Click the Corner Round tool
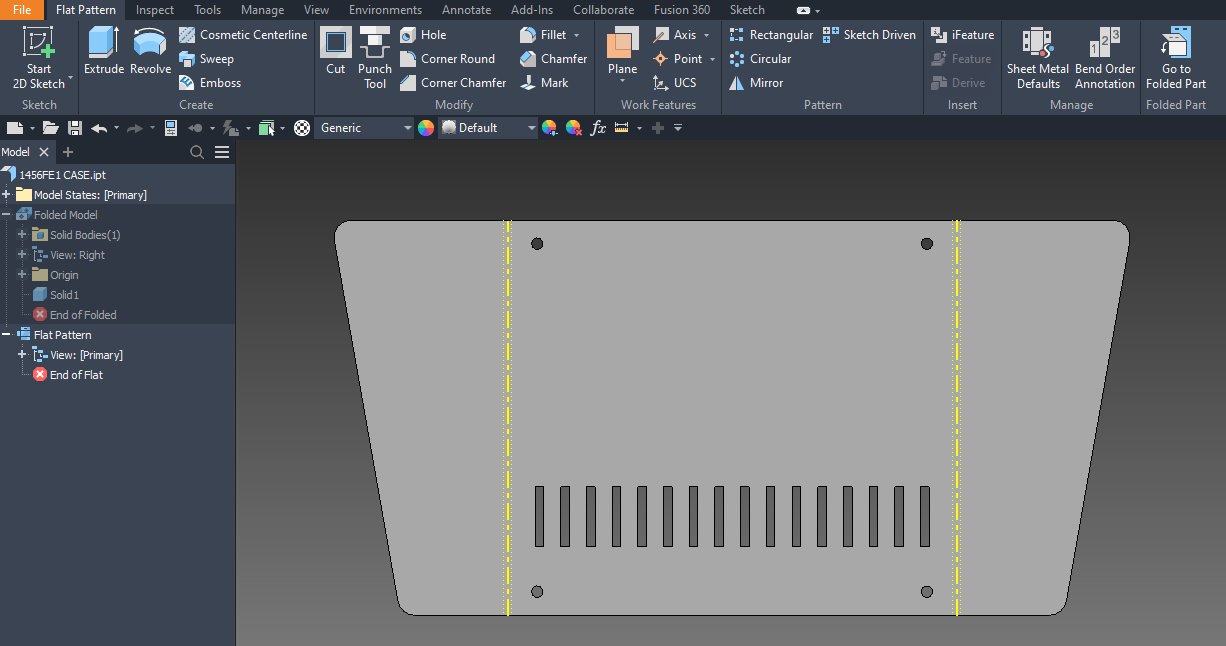1226x646 pixels. 450,58
